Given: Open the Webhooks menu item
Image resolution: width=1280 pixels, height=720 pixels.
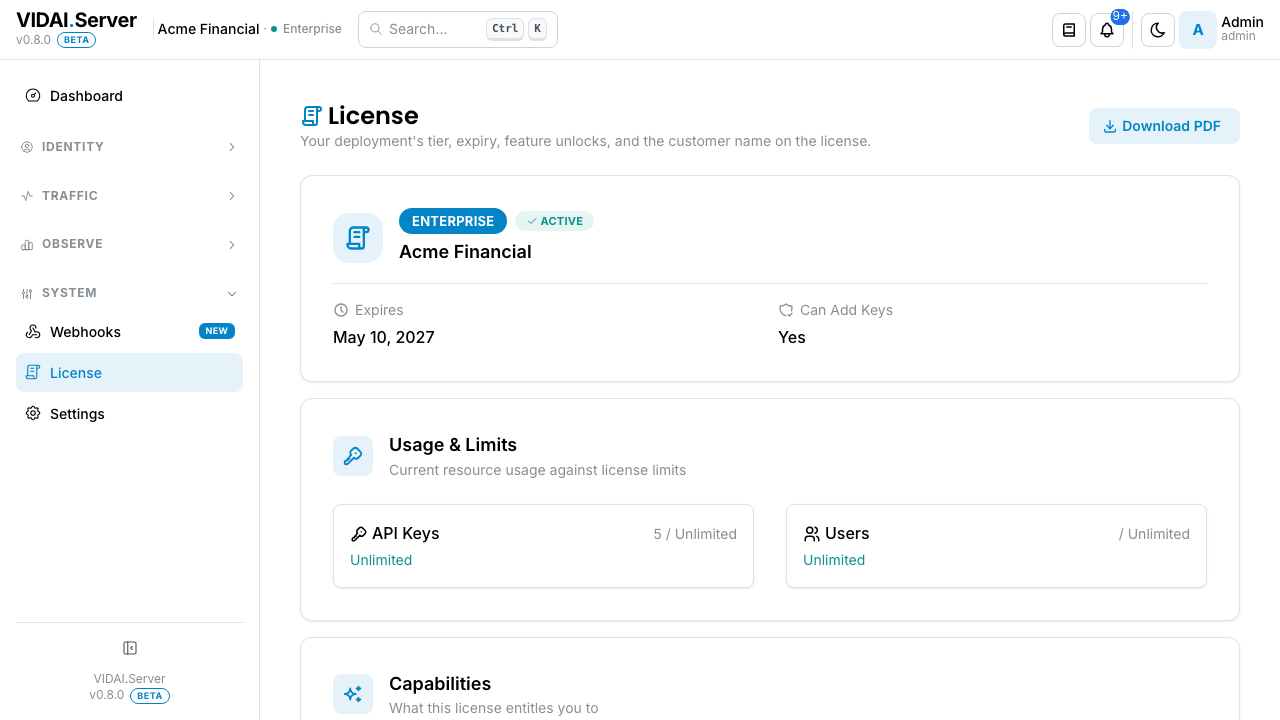Looking at the screenshot, I should (x=129, y=332).
